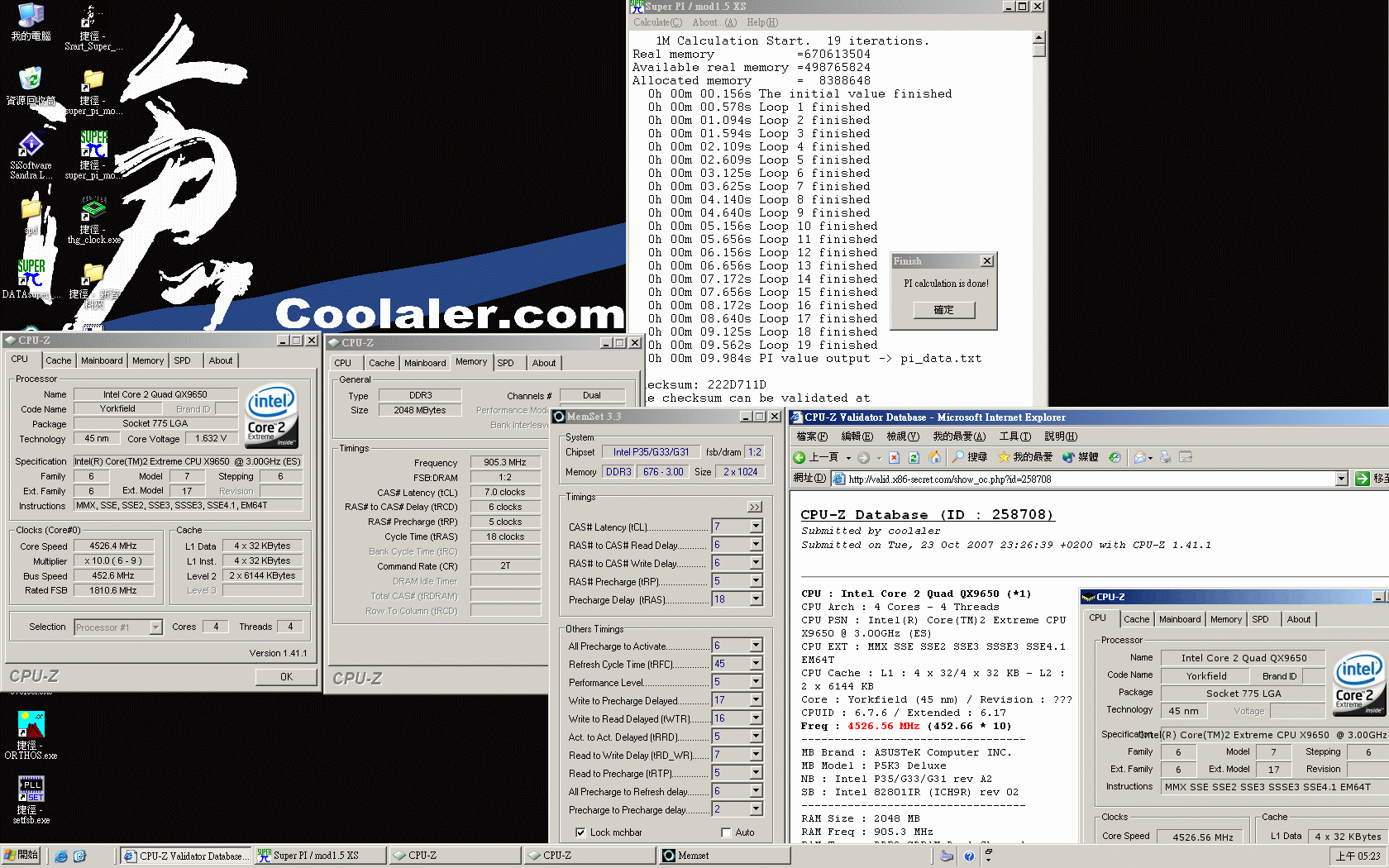Open the thg_clock.exe shortcut
The image size is (1389, 868).
(x=93, y=219)
